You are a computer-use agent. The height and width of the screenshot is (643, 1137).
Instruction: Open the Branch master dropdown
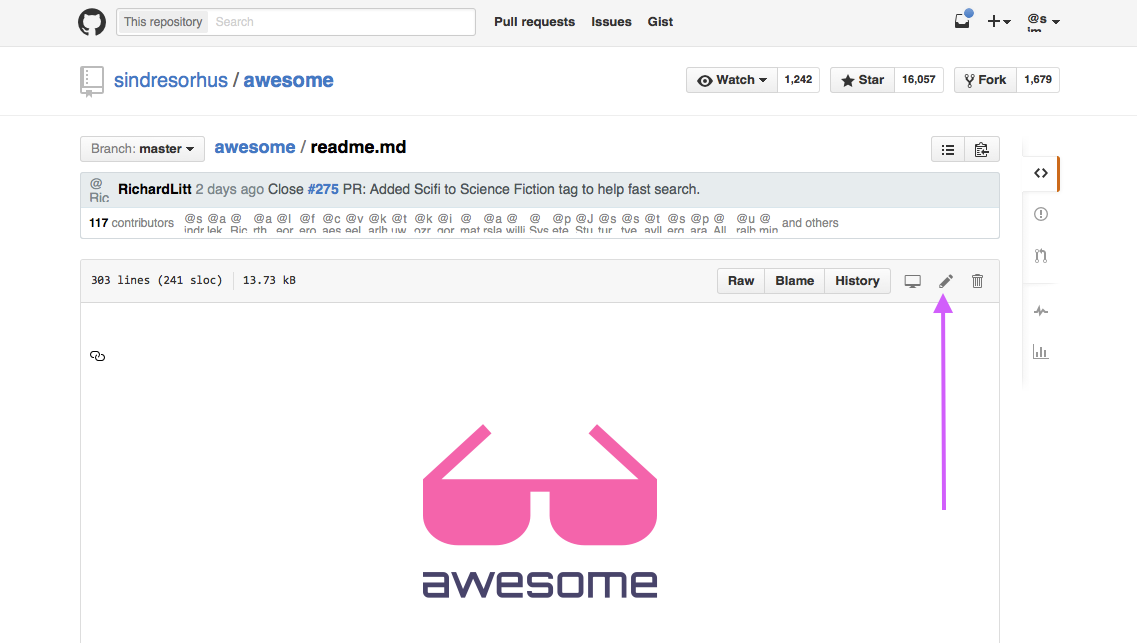coord(141,148)
